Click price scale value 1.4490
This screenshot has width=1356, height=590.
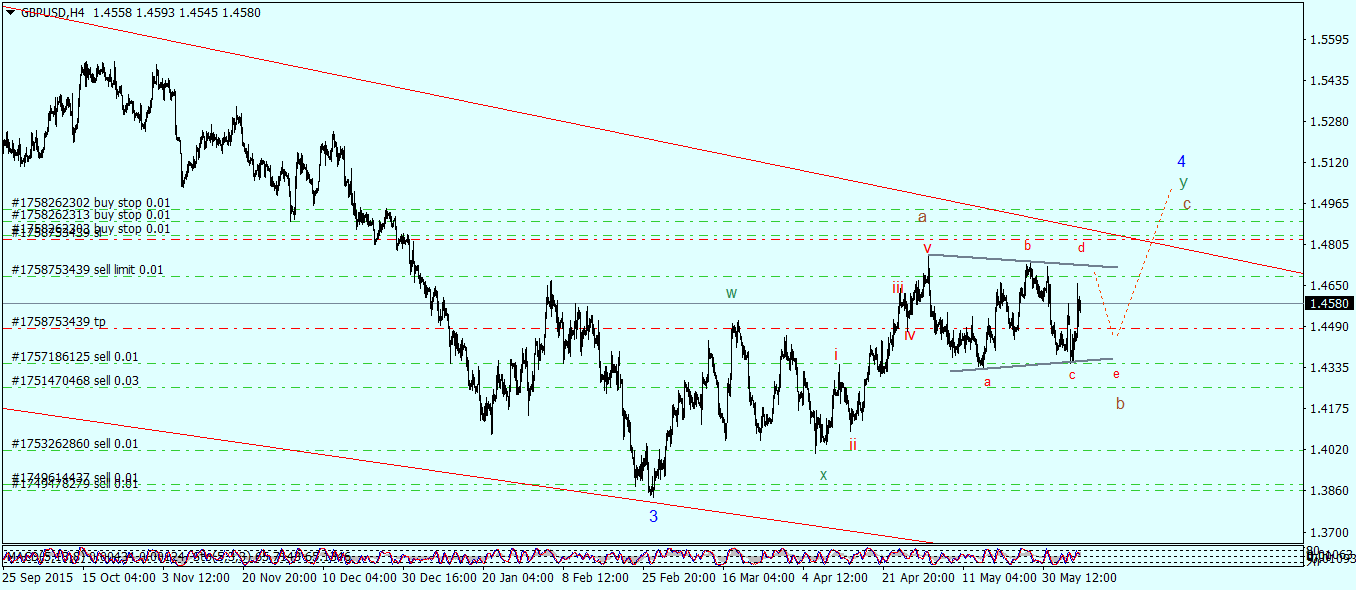[1329, 327]
